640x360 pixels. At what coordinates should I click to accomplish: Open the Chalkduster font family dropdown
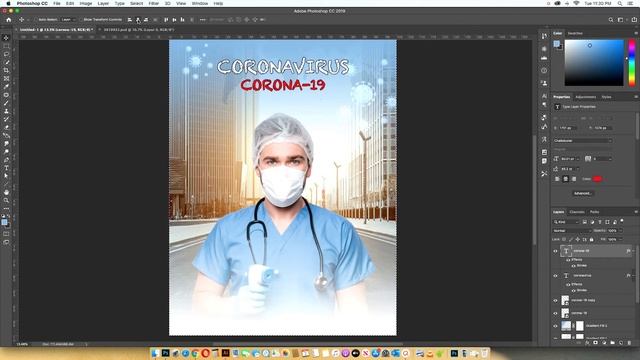583,140
